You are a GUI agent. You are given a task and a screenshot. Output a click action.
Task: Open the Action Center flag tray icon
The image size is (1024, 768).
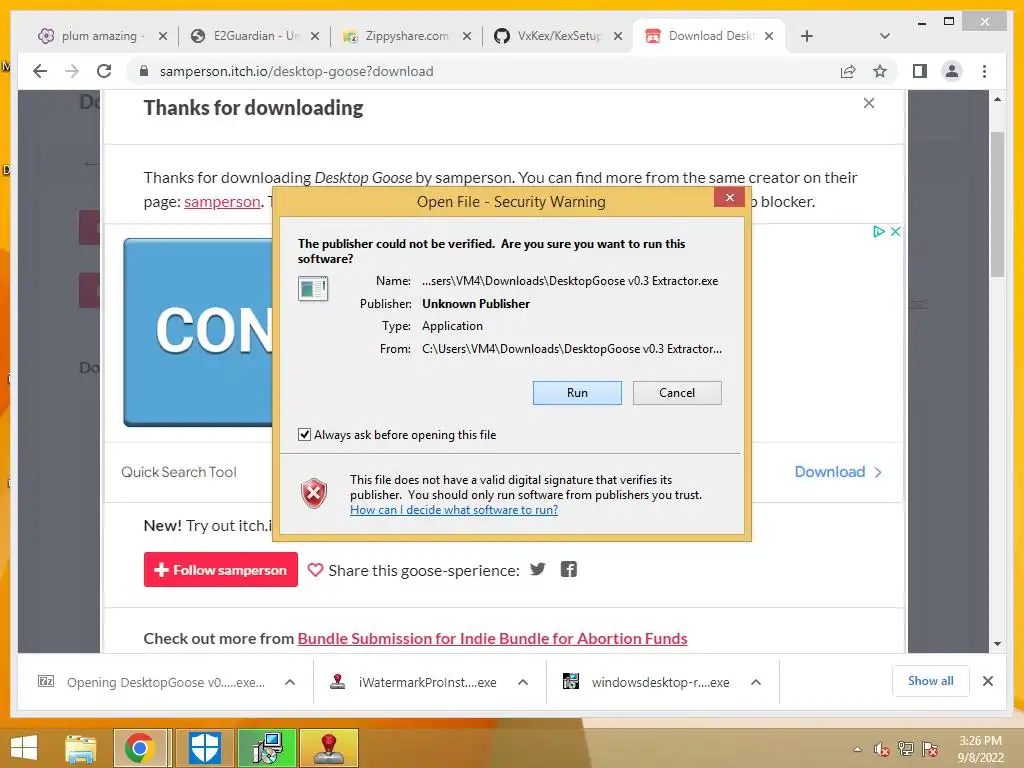930,749
